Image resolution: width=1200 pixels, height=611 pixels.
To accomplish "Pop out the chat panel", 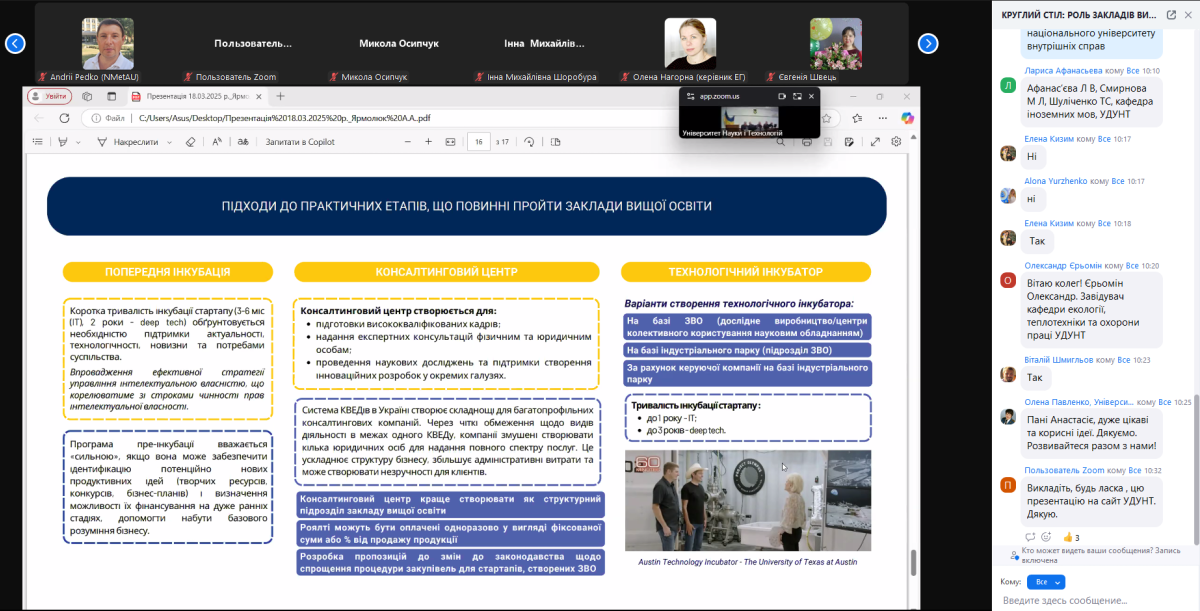I will (x=1171, y=15).
